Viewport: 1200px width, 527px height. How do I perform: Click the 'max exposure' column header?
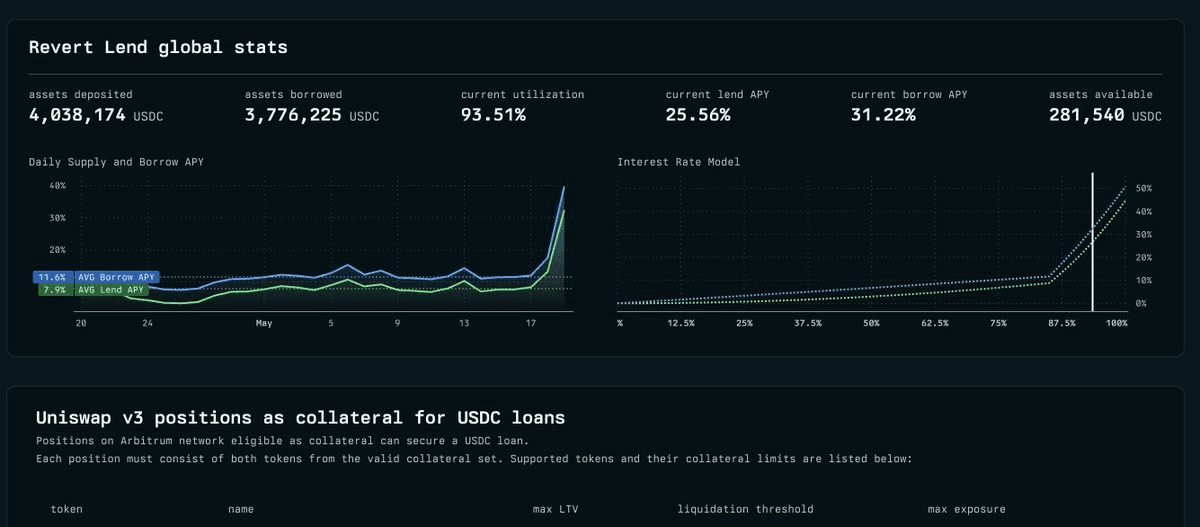click(966, 509)
